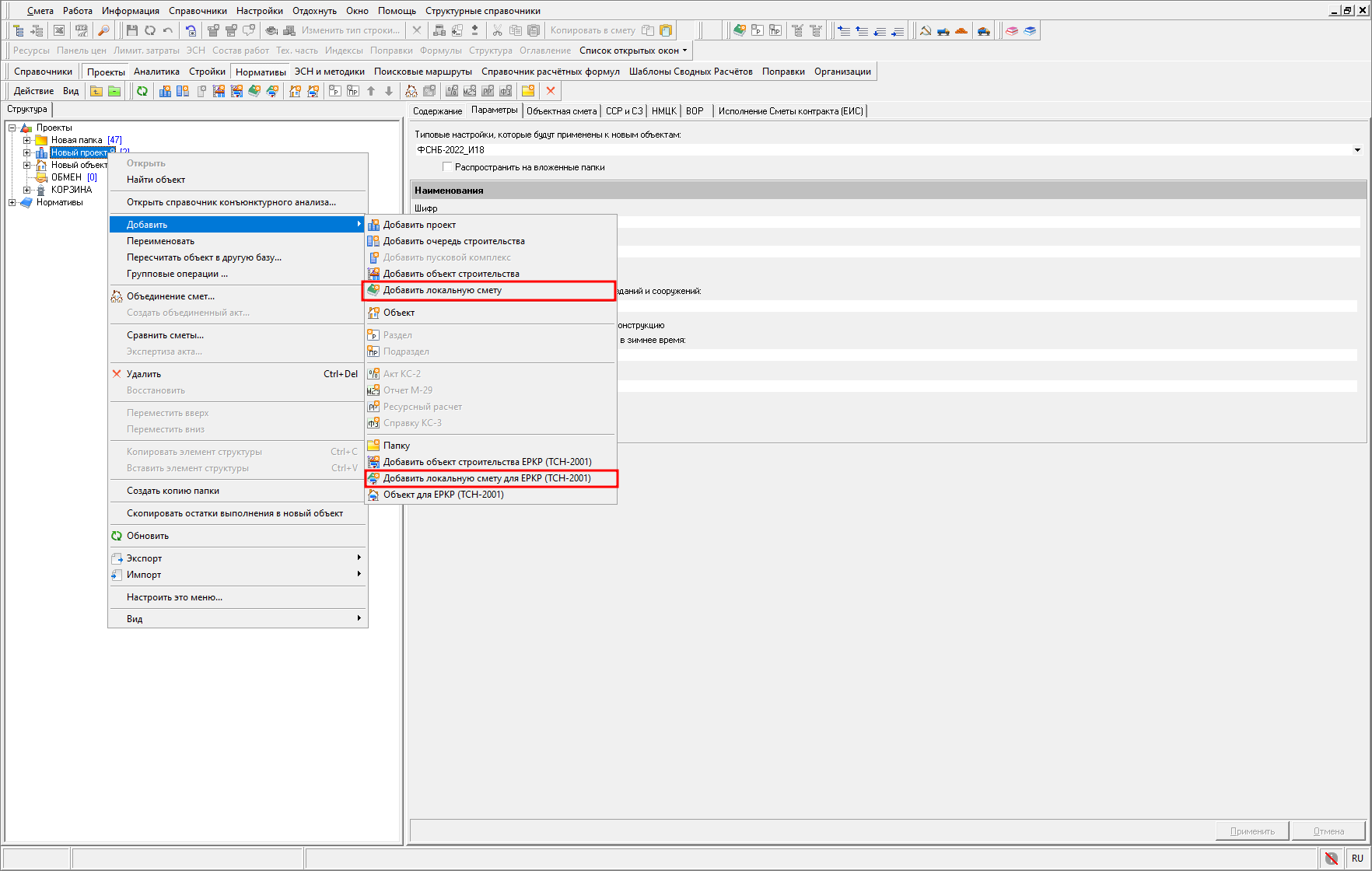This screenshot has width=1372, height=871.
Task: Expand the Нормативы tree node
Action: click(12, 202)
